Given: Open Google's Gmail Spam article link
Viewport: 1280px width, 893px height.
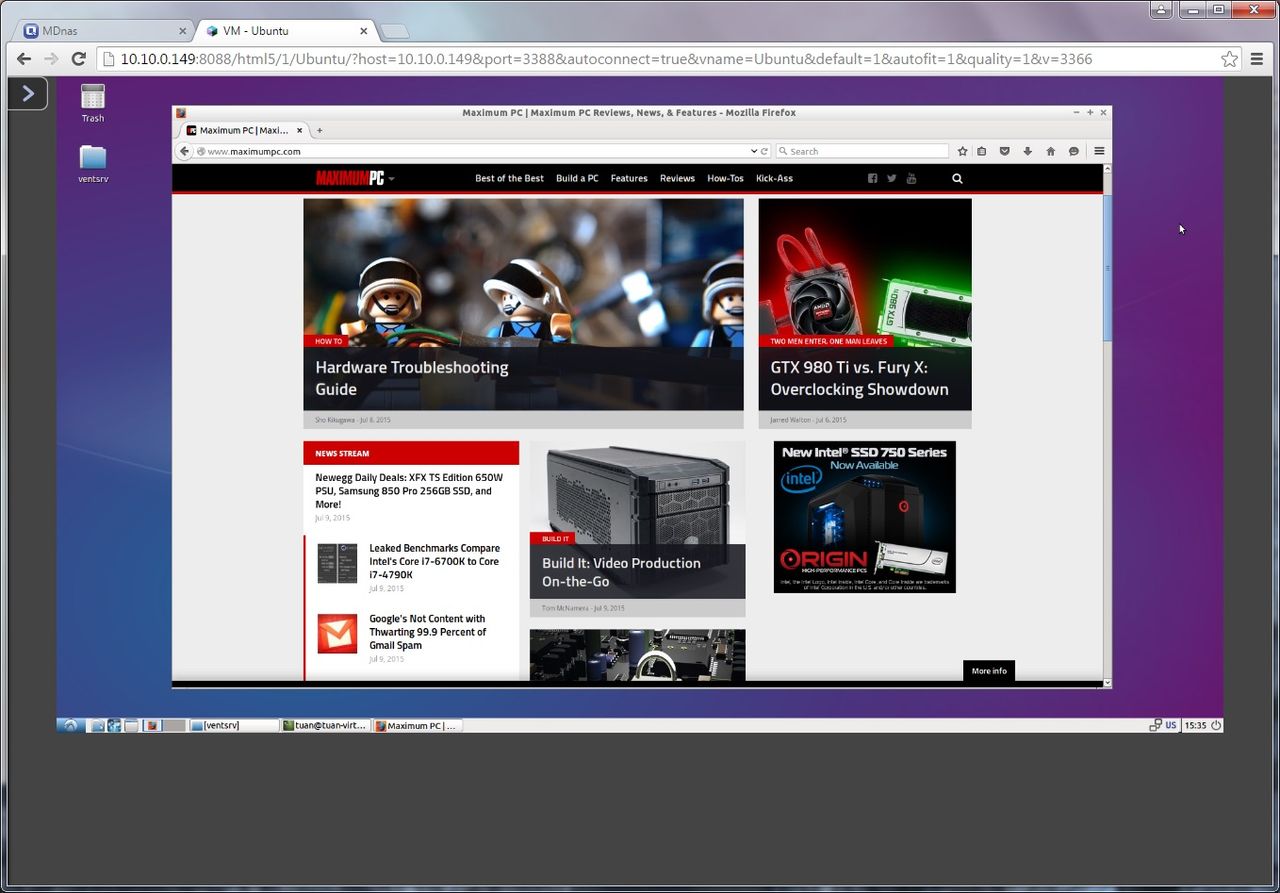Looking at the screenshot, I should tap(428, 632).
